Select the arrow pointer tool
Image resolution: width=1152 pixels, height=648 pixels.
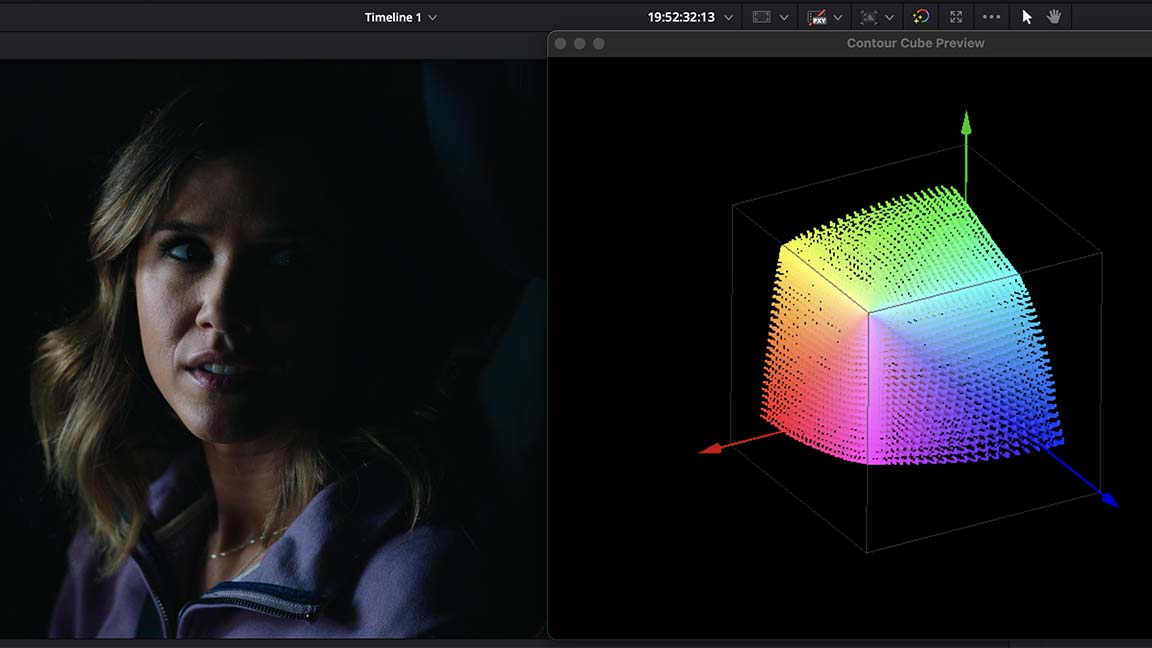[x=1027, y=17]
